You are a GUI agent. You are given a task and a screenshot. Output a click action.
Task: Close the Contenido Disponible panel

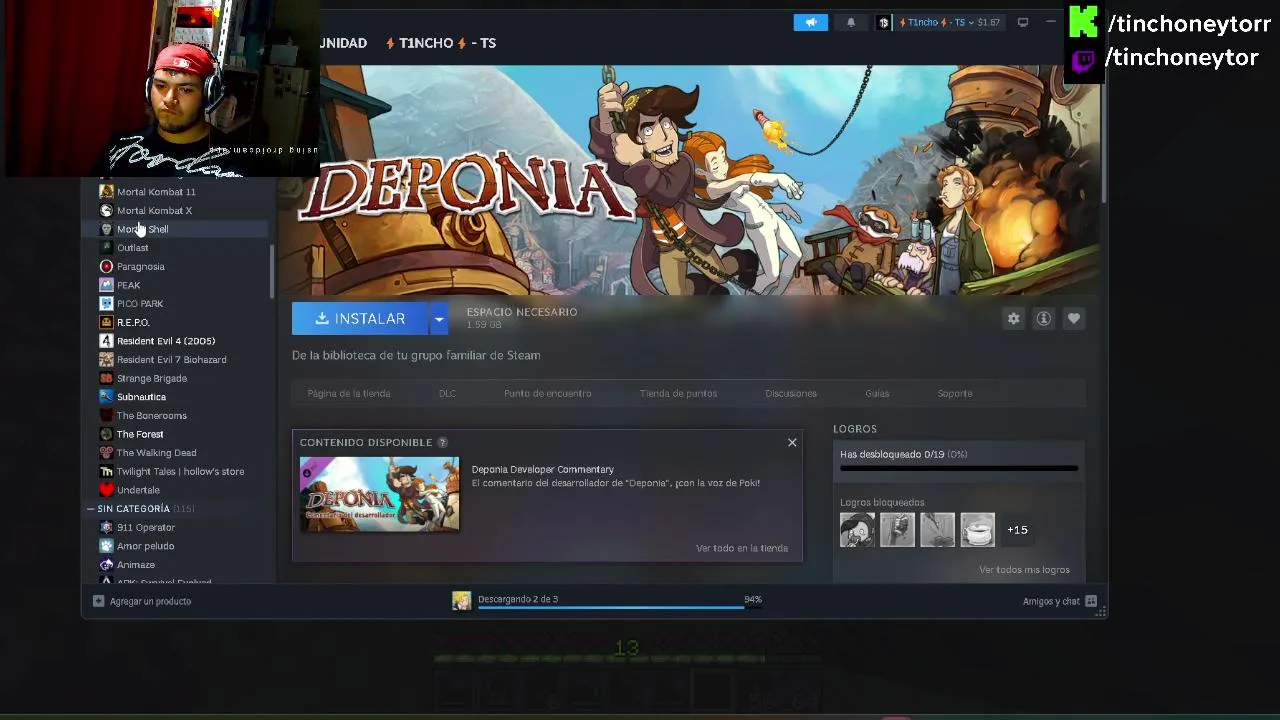click(x=792, y=442)
